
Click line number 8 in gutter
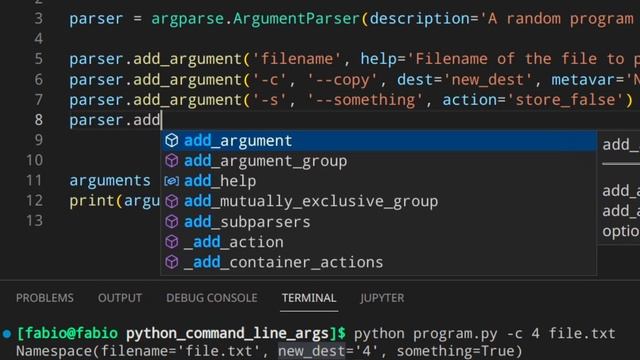coord(38,120)
